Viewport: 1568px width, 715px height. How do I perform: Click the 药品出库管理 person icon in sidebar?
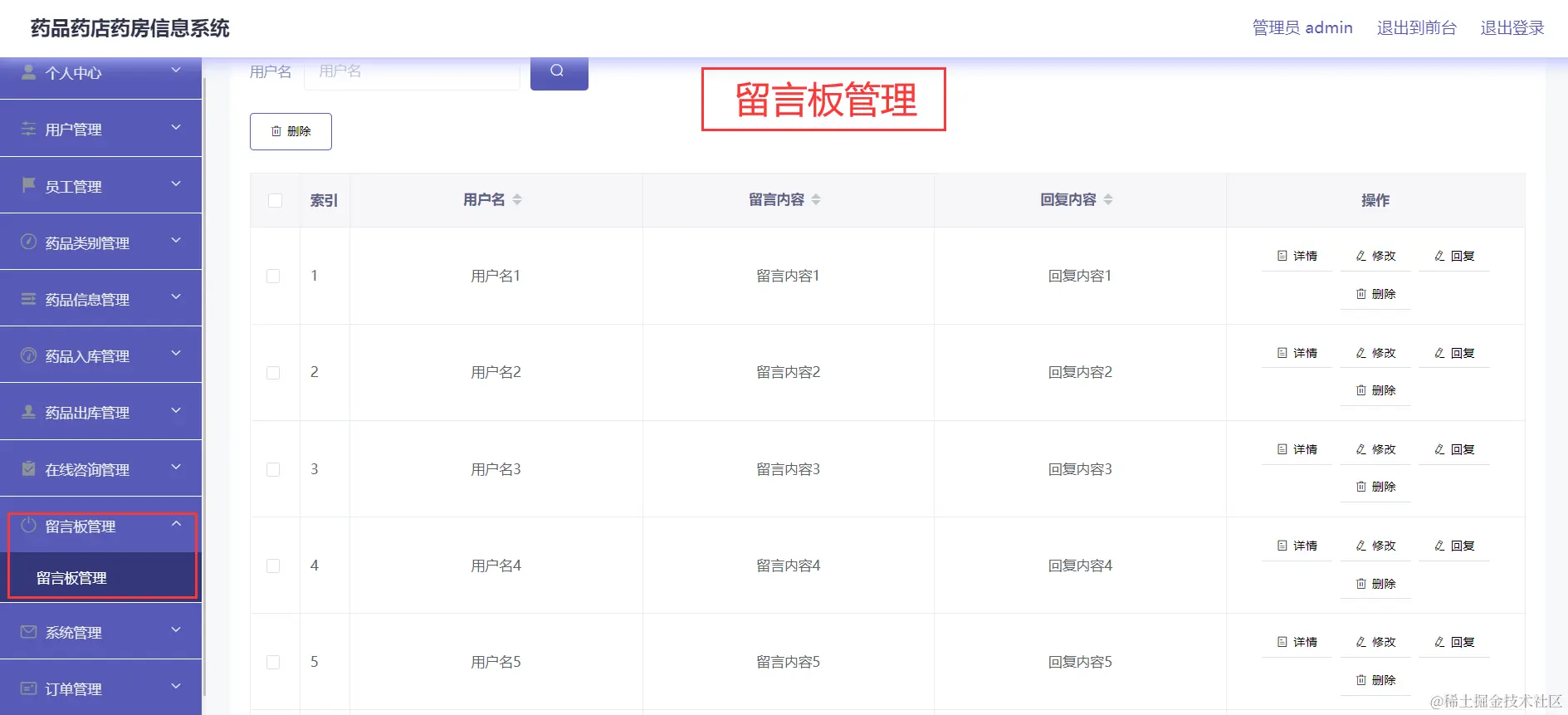point(28,412)
